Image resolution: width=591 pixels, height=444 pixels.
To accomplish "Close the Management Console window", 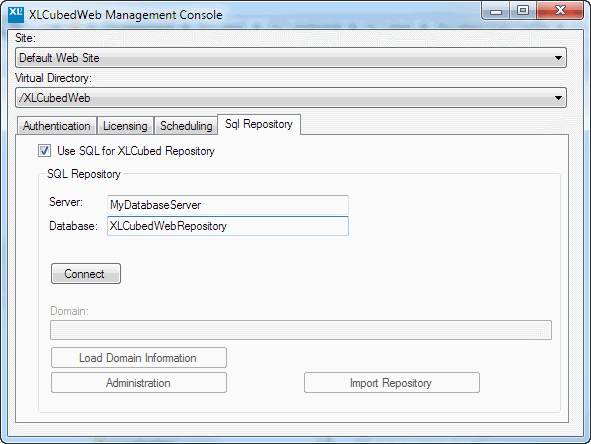I will (x=560, y=10).
